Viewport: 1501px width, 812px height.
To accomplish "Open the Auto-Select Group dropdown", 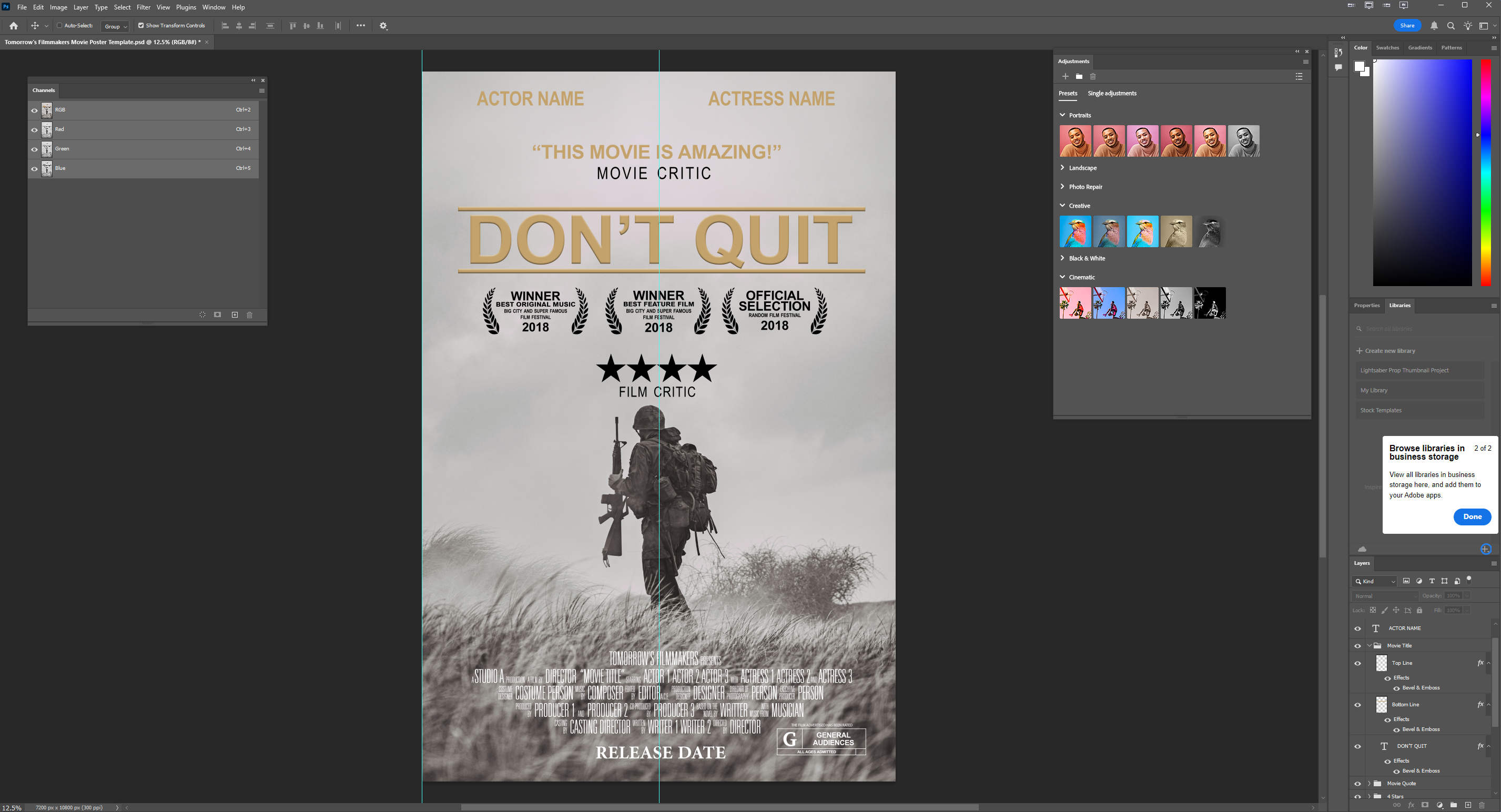I will tap(115, 26).
